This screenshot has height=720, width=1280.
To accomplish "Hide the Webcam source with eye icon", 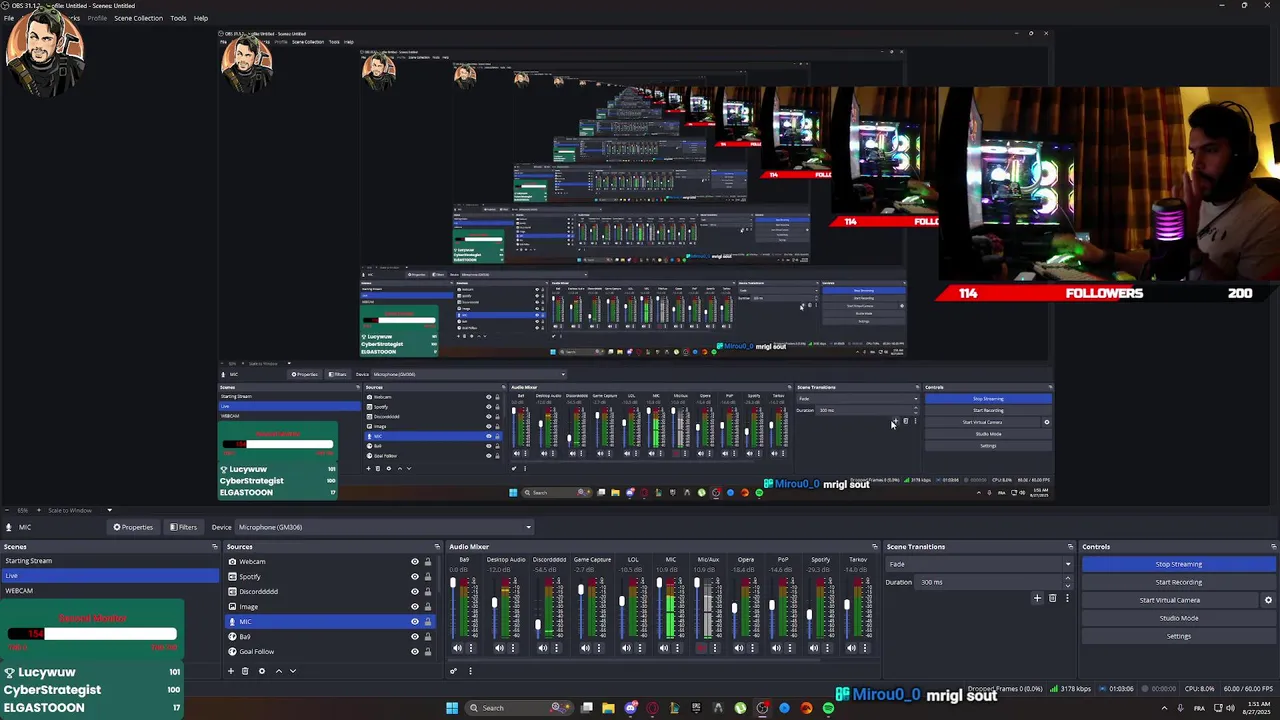I will [415, 562].
